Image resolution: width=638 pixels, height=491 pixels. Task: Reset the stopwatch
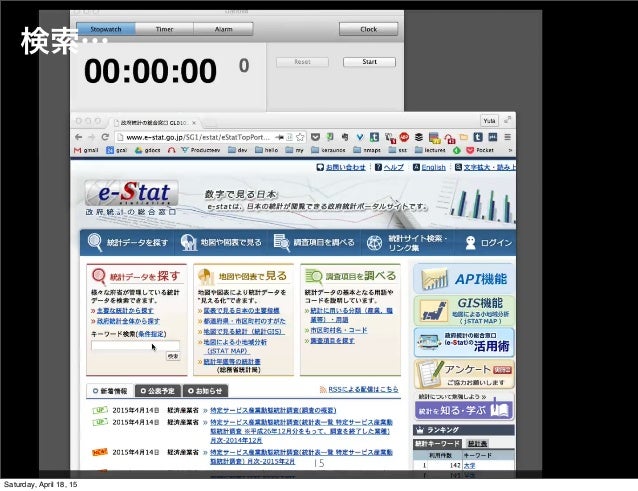tap(302, 62)
